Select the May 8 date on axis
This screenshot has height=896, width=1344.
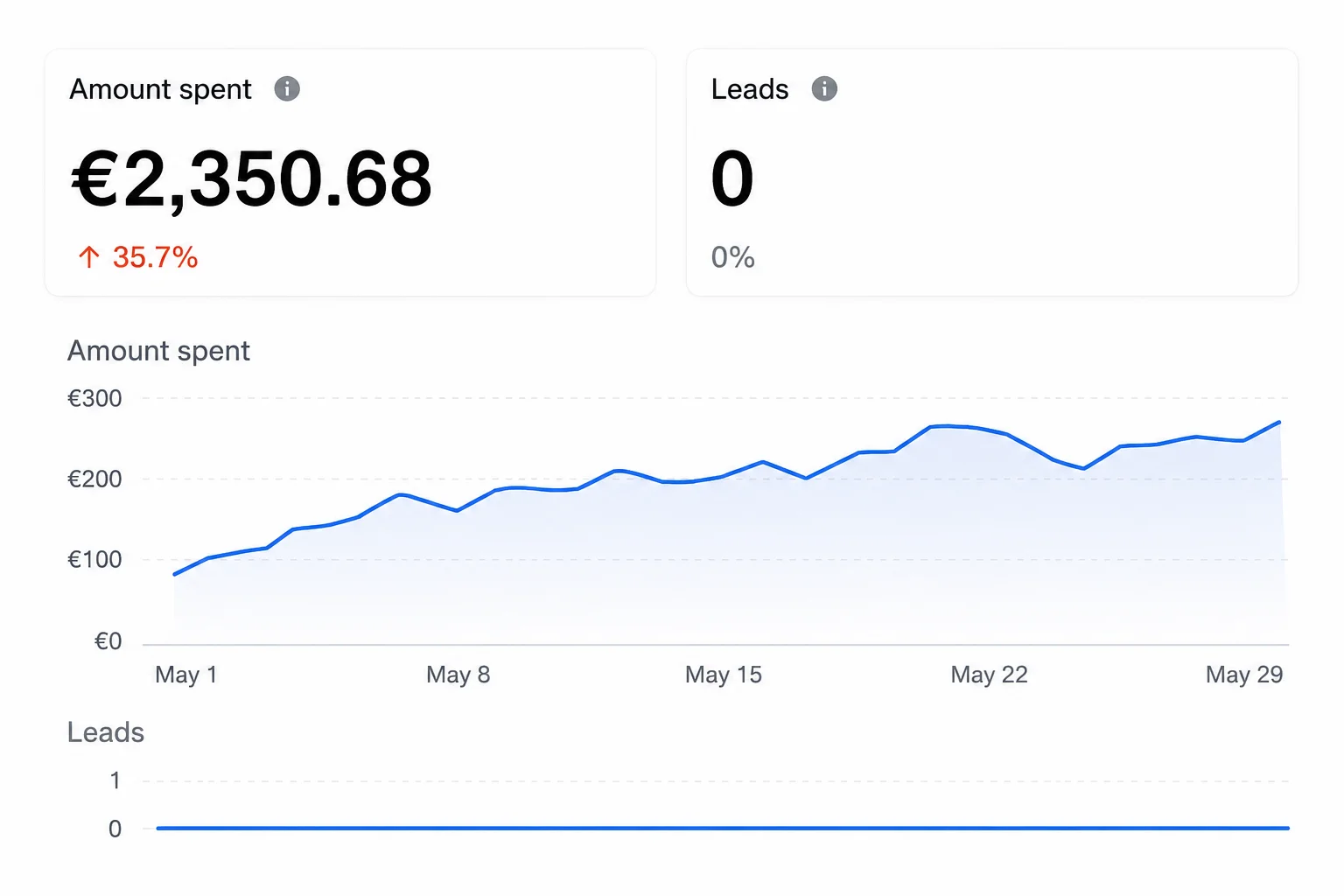[x=458, y=675]
